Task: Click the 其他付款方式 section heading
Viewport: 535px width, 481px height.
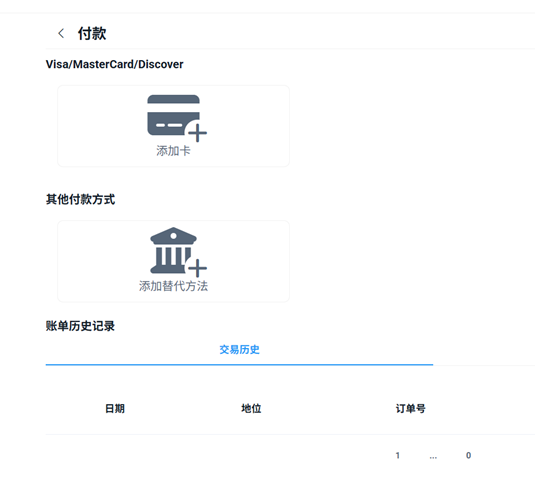Action: pos(81,199)
